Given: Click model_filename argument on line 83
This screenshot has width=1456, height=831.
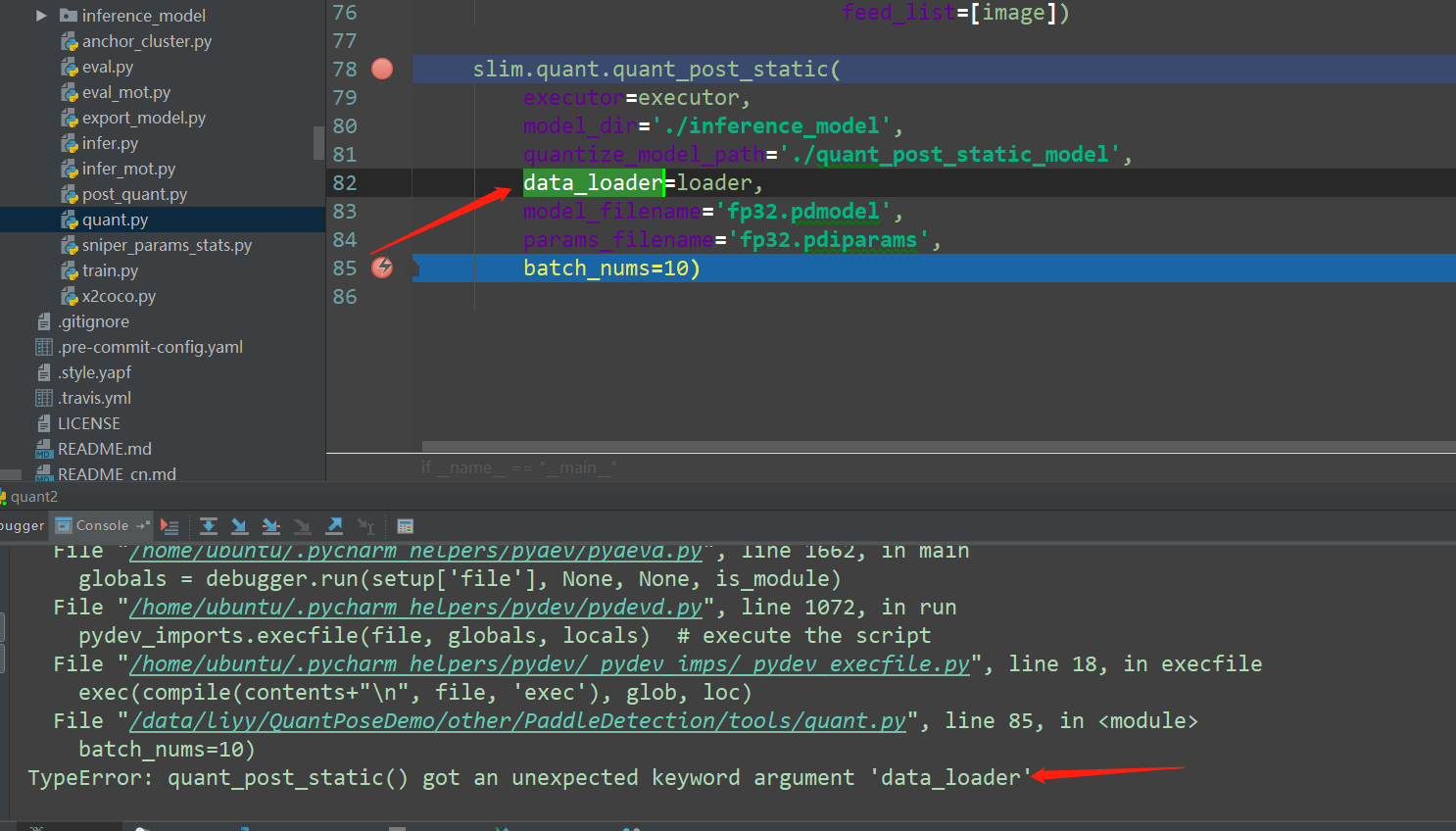Looking at the screenshot, I should pos(611,211).
